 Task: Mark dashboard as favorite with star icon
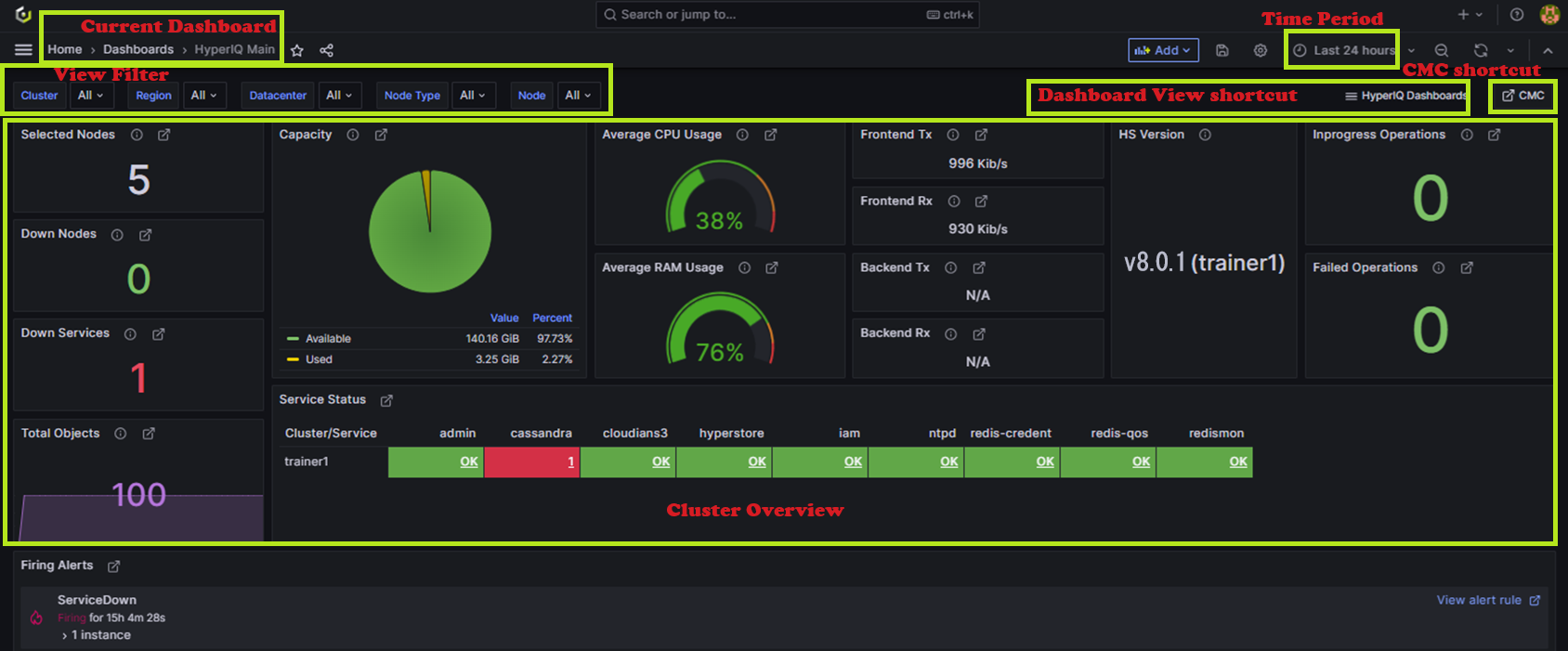tap(297, 50)
